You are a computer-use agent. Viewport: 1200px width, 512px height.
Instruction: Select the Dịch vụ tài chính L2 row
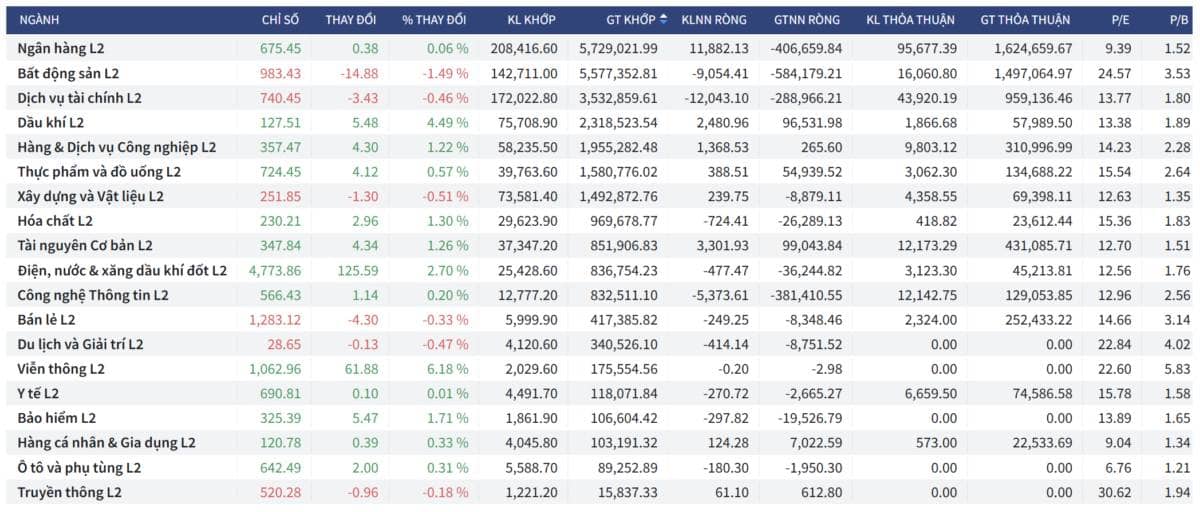point(600,98)
